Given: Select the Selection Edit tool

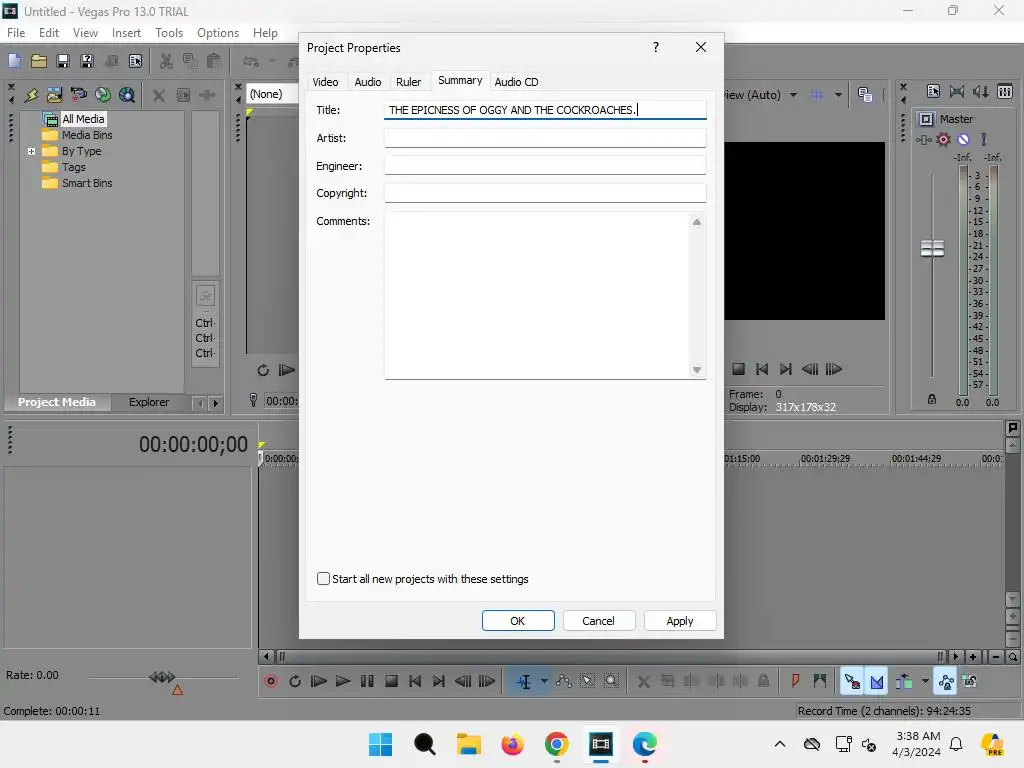Looking at the screenshot, I should coord(588,681).
